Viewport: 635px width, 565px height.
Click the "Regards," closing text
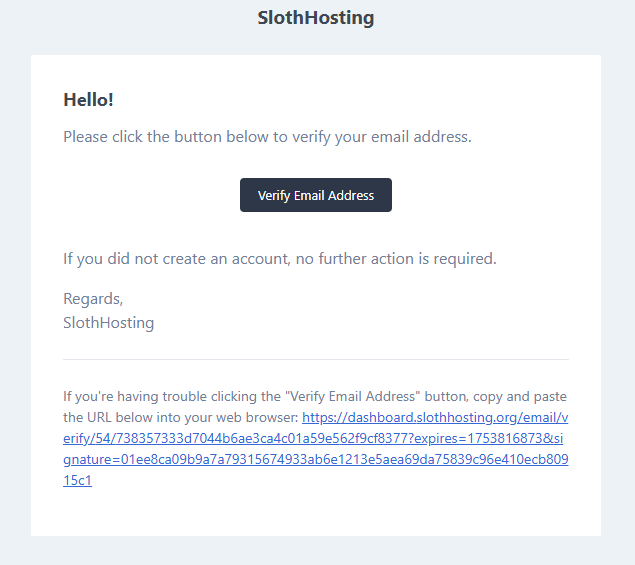click(93, 298)
